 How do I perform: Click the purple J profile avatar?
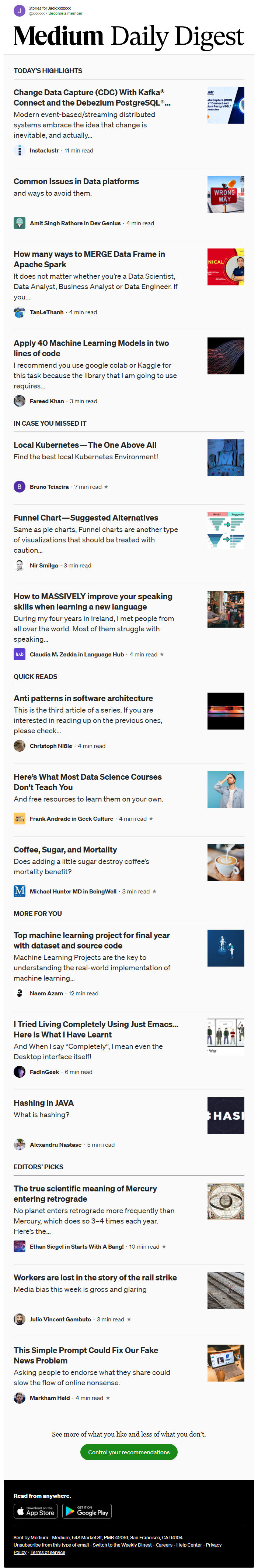click(20, 10)
